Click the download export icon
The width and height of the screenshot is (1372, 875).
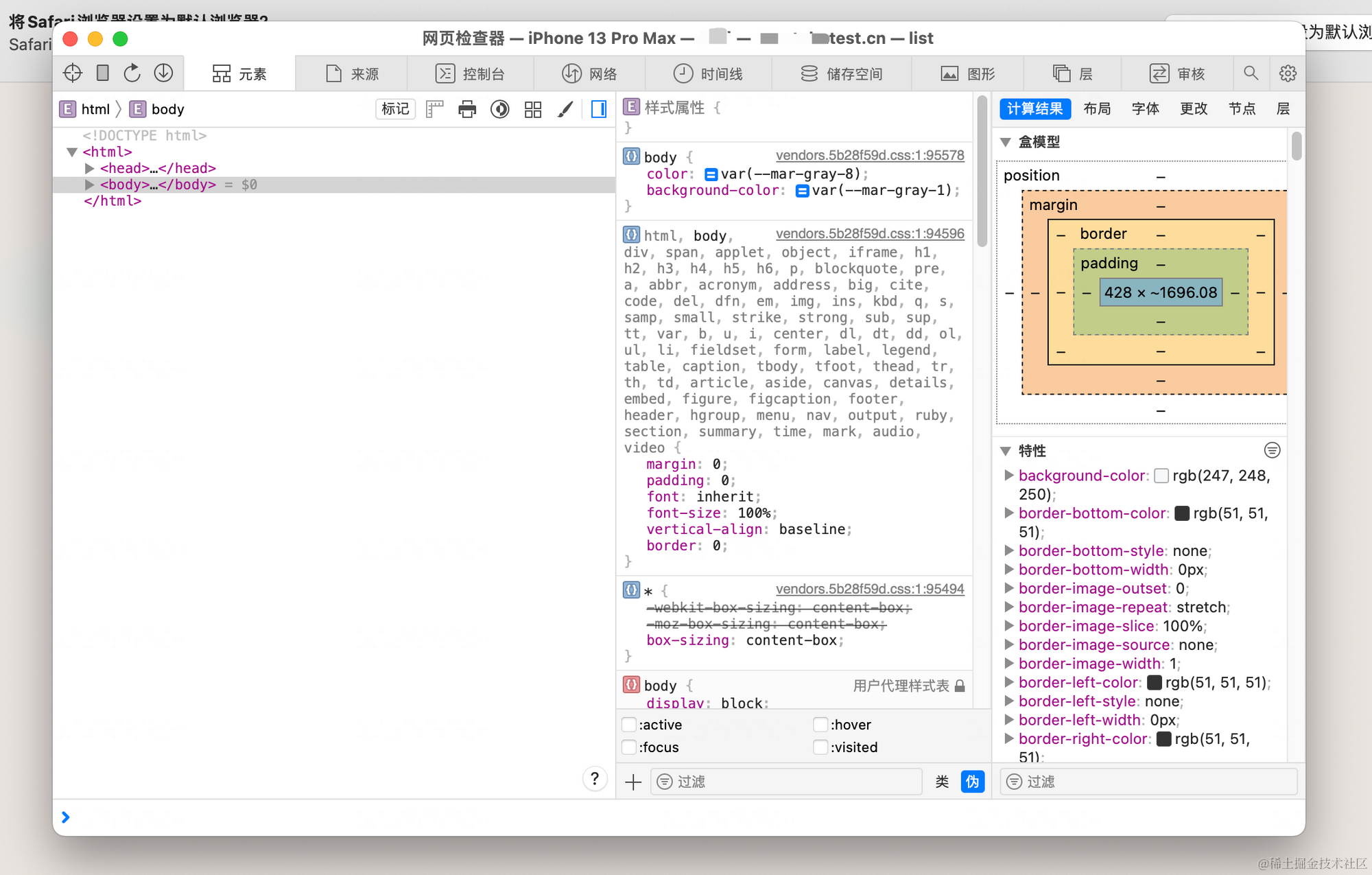click(163, 73)
